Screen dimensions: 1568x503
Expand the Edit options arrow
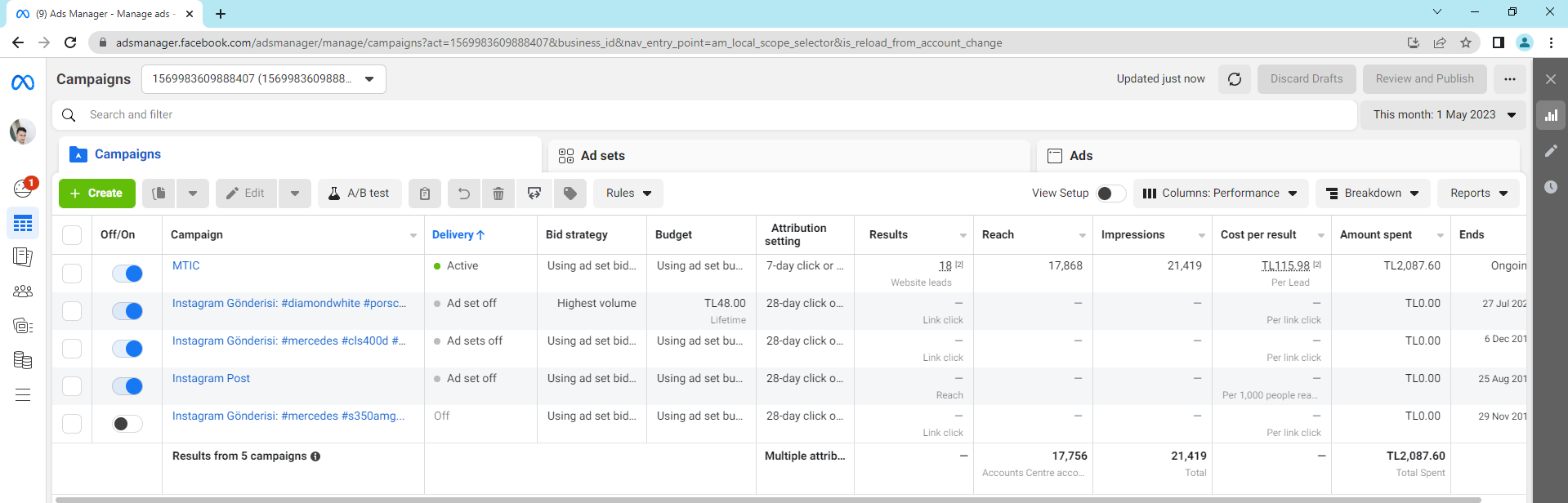(295, 194)
